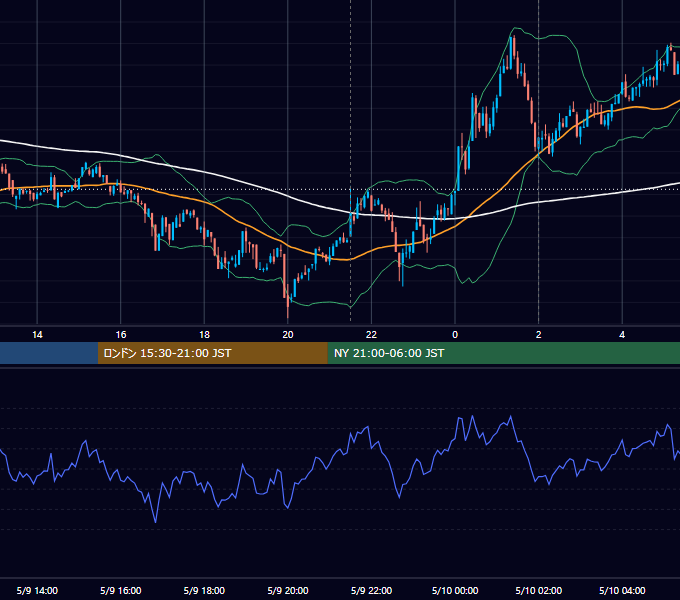Click the 16 hour axis label

pos(121,335)
